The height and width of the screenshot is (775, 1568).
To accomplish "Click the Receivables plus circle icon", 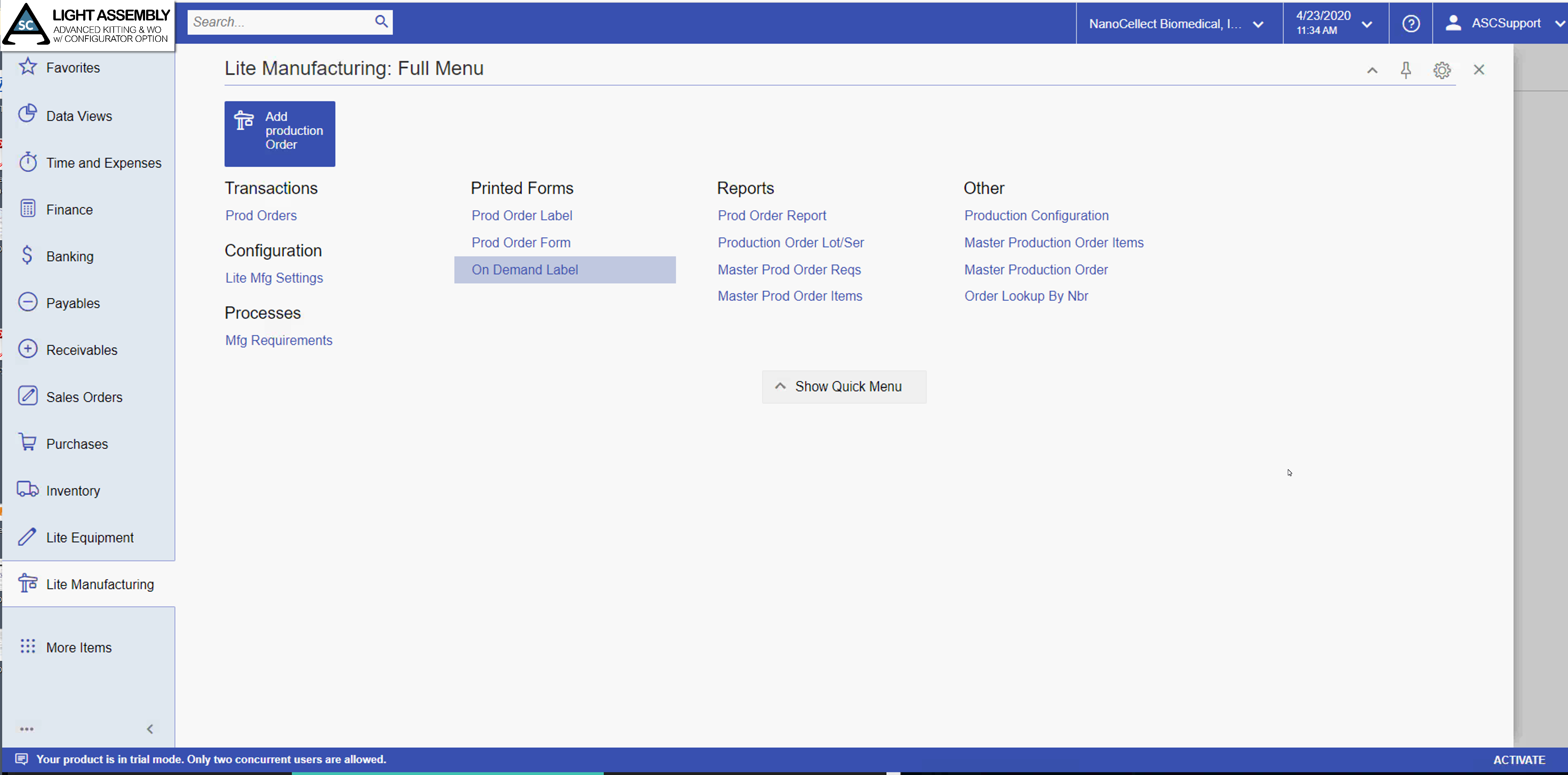I will point(28,349).
